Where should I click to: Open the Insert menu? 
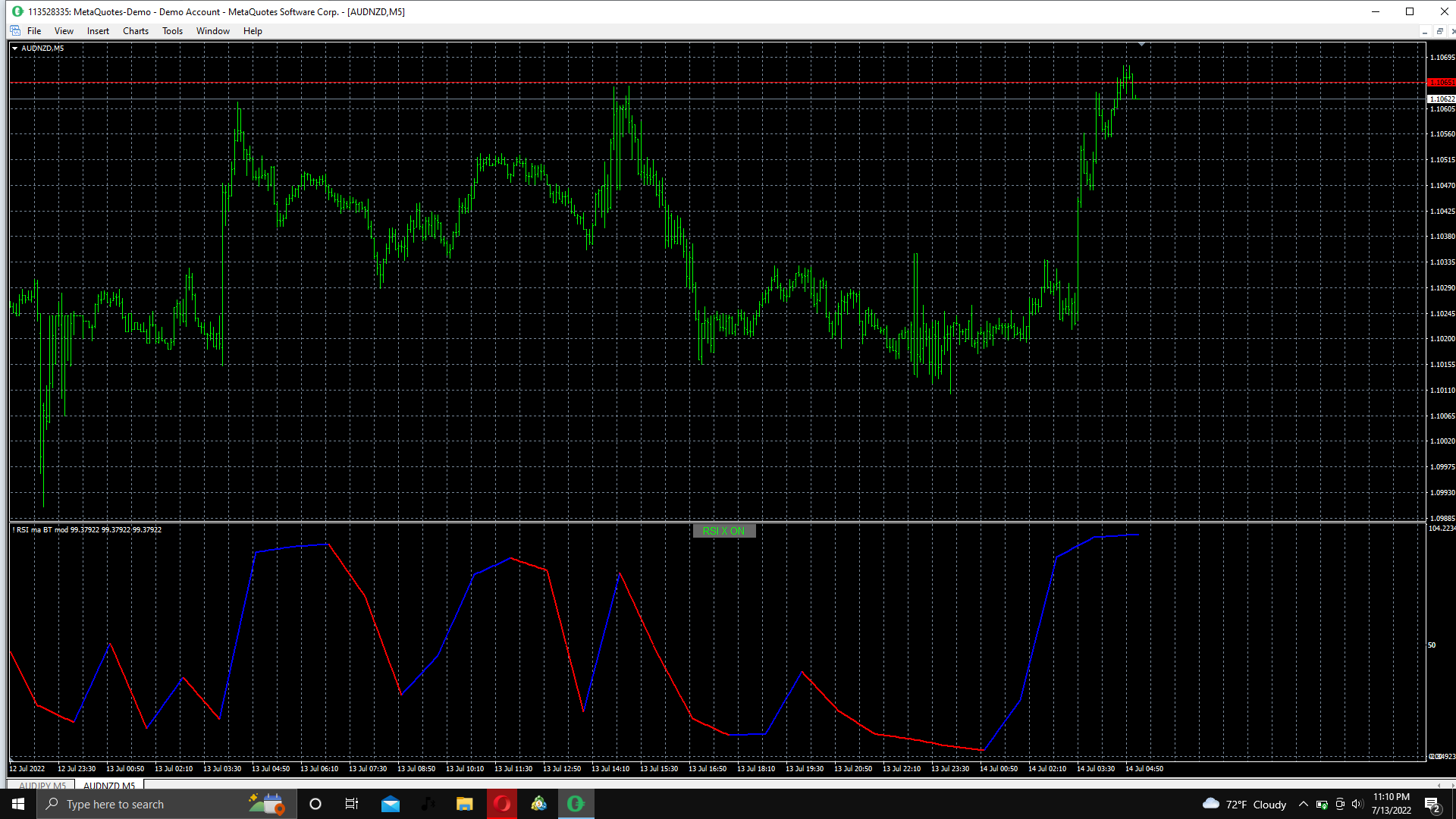pyautogui.click(x=98, y=31)
